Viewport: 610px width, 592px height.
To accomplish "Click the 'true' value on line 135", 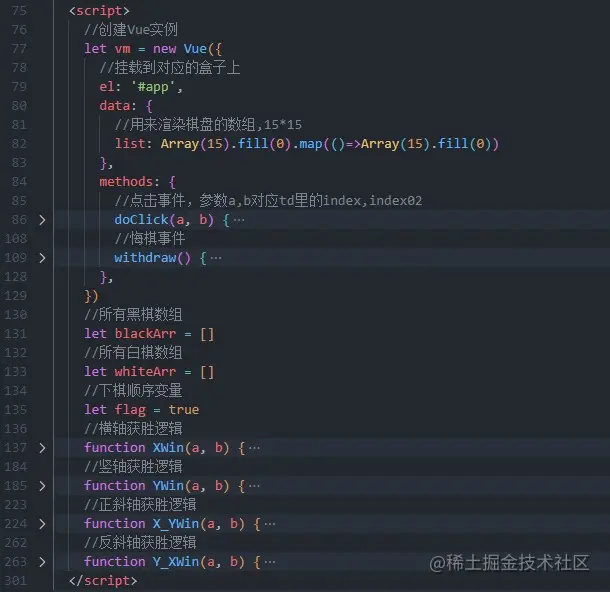I will tap(184, 410).
